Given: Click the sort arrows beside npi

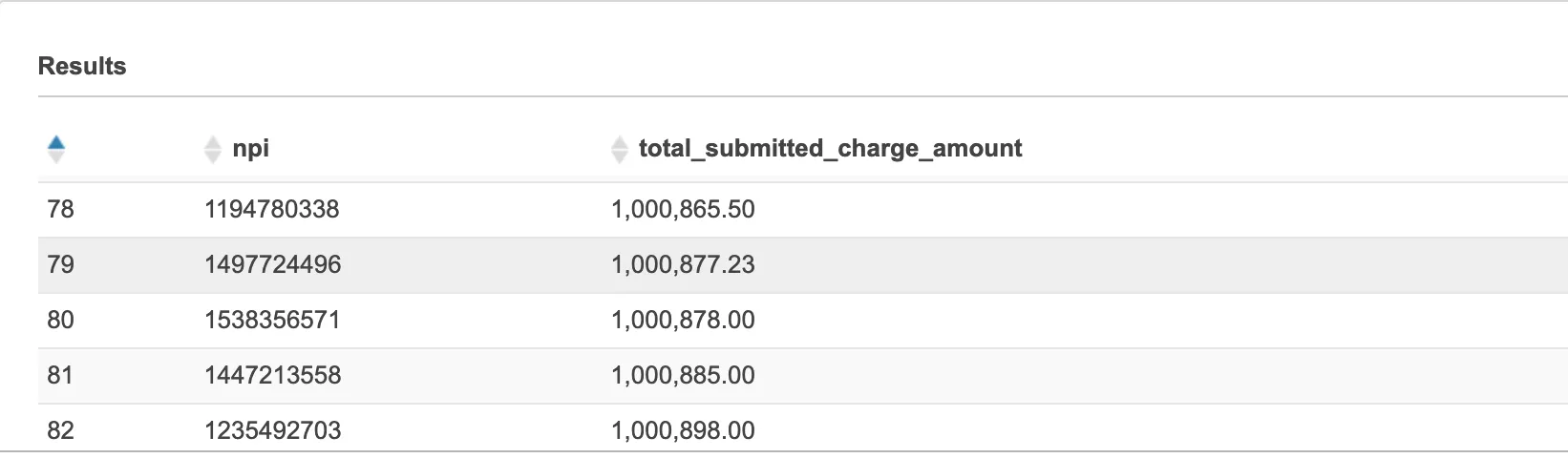Looking at the screenshot, I should [212, 149].
